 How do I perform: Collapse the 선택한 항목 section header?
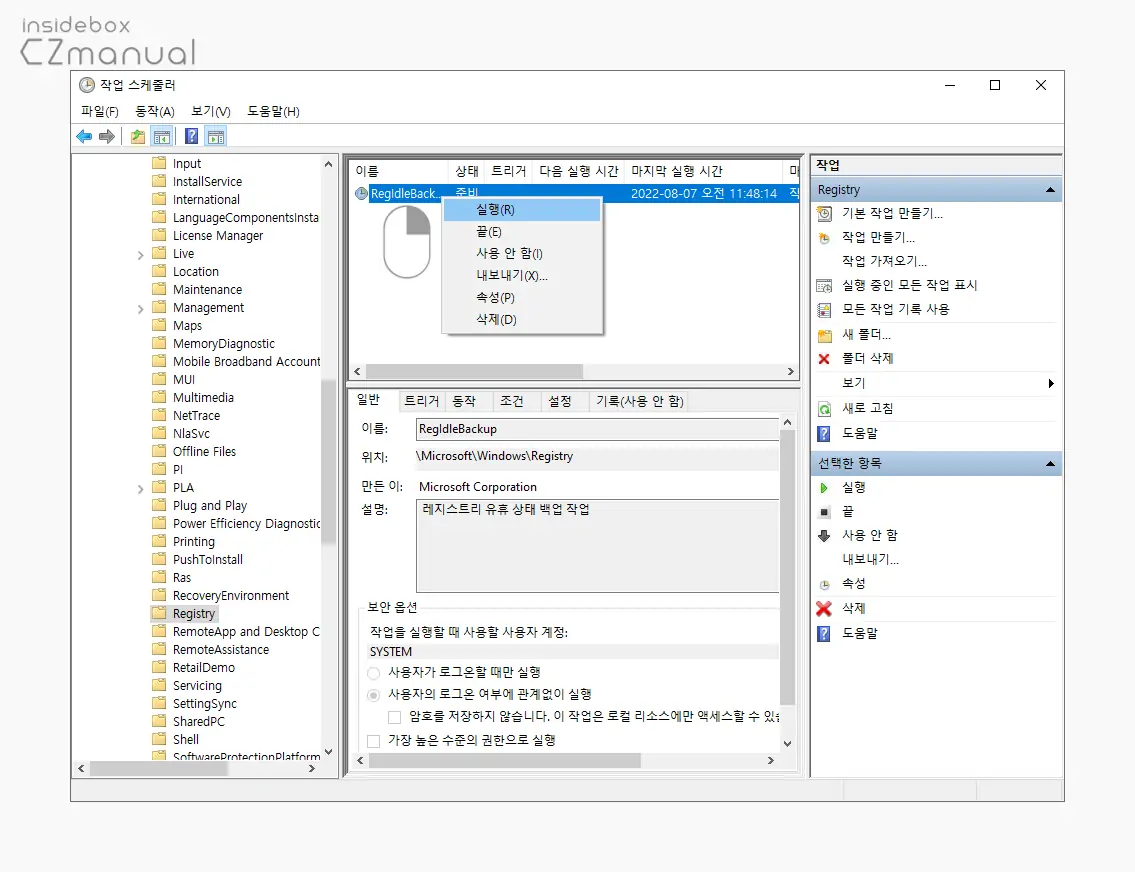tap(1050, 463)
